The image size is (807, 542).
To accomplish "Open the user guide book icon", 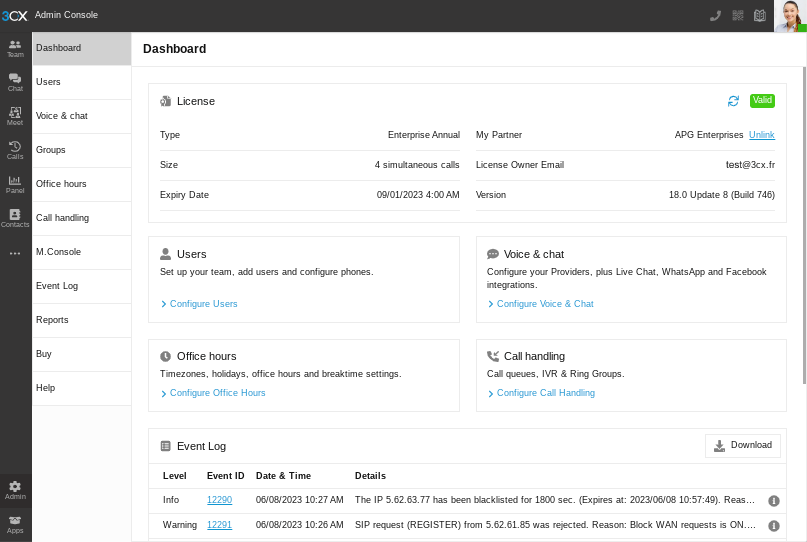I will click(760, 15).
